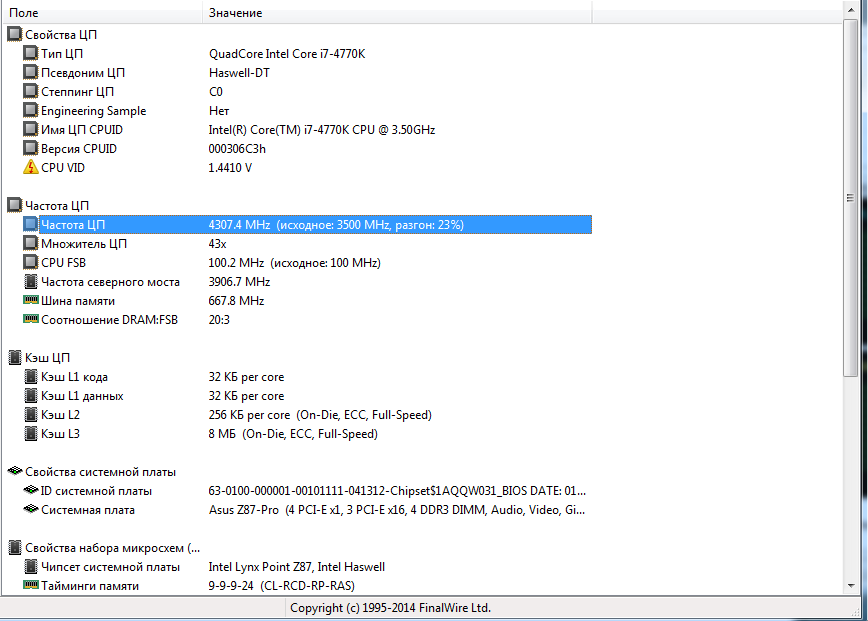Click the vertical scrollbar thumb

[850, 198]
